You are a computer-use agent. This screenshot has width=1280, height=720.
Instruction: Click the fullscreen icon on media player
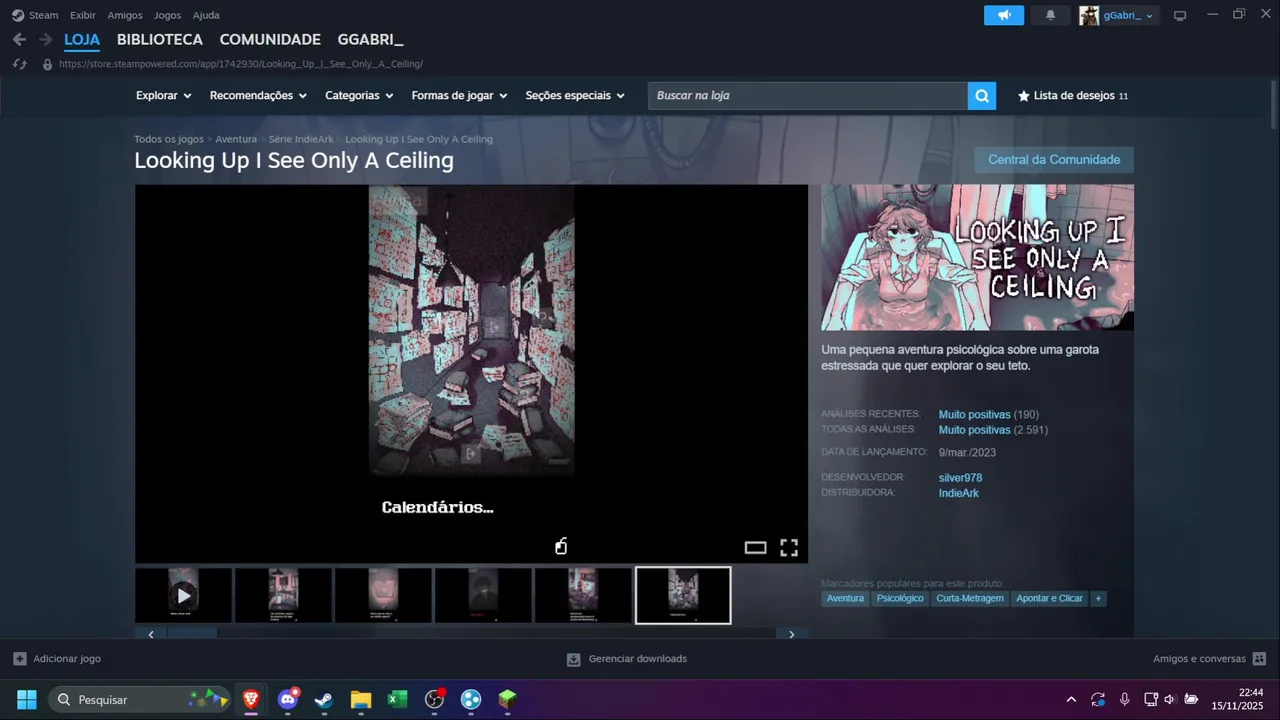789,547
